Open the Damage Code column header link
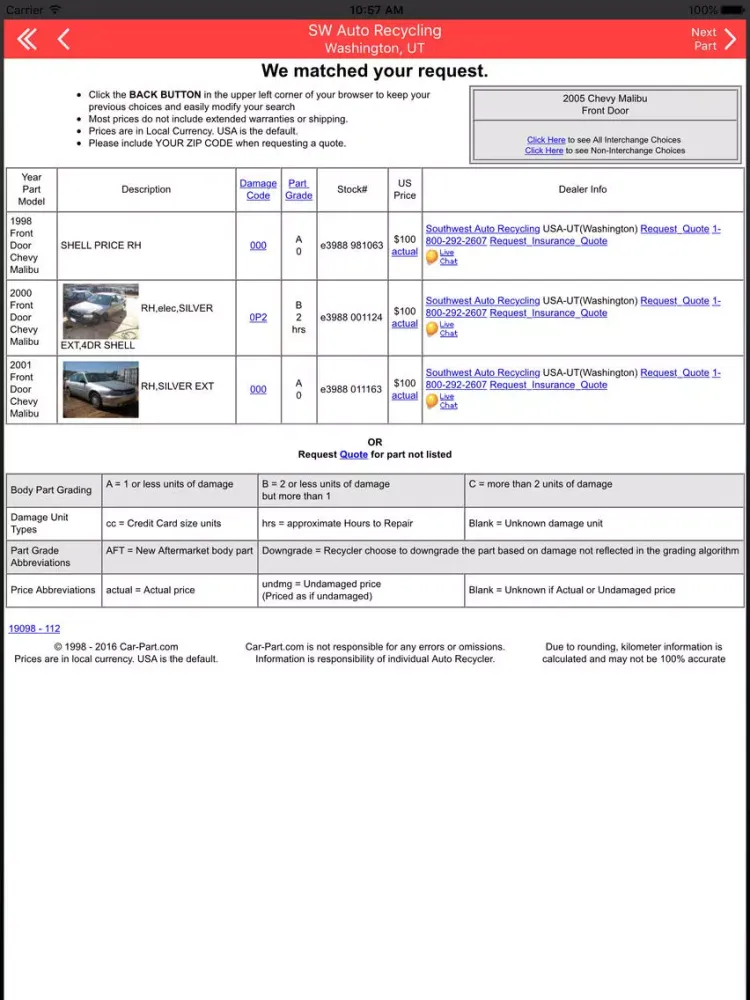750x1000 pixels. (x=258, y=189)
